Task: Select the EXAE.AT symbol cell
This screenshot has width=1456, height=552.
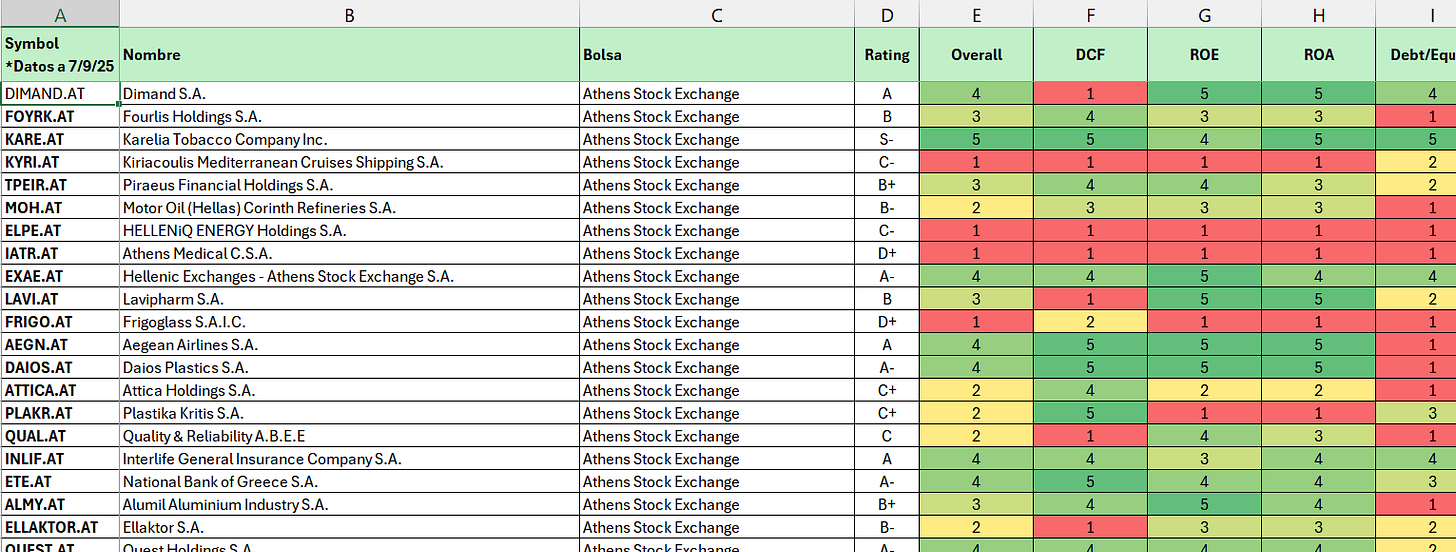Action: tap(60, 277)
